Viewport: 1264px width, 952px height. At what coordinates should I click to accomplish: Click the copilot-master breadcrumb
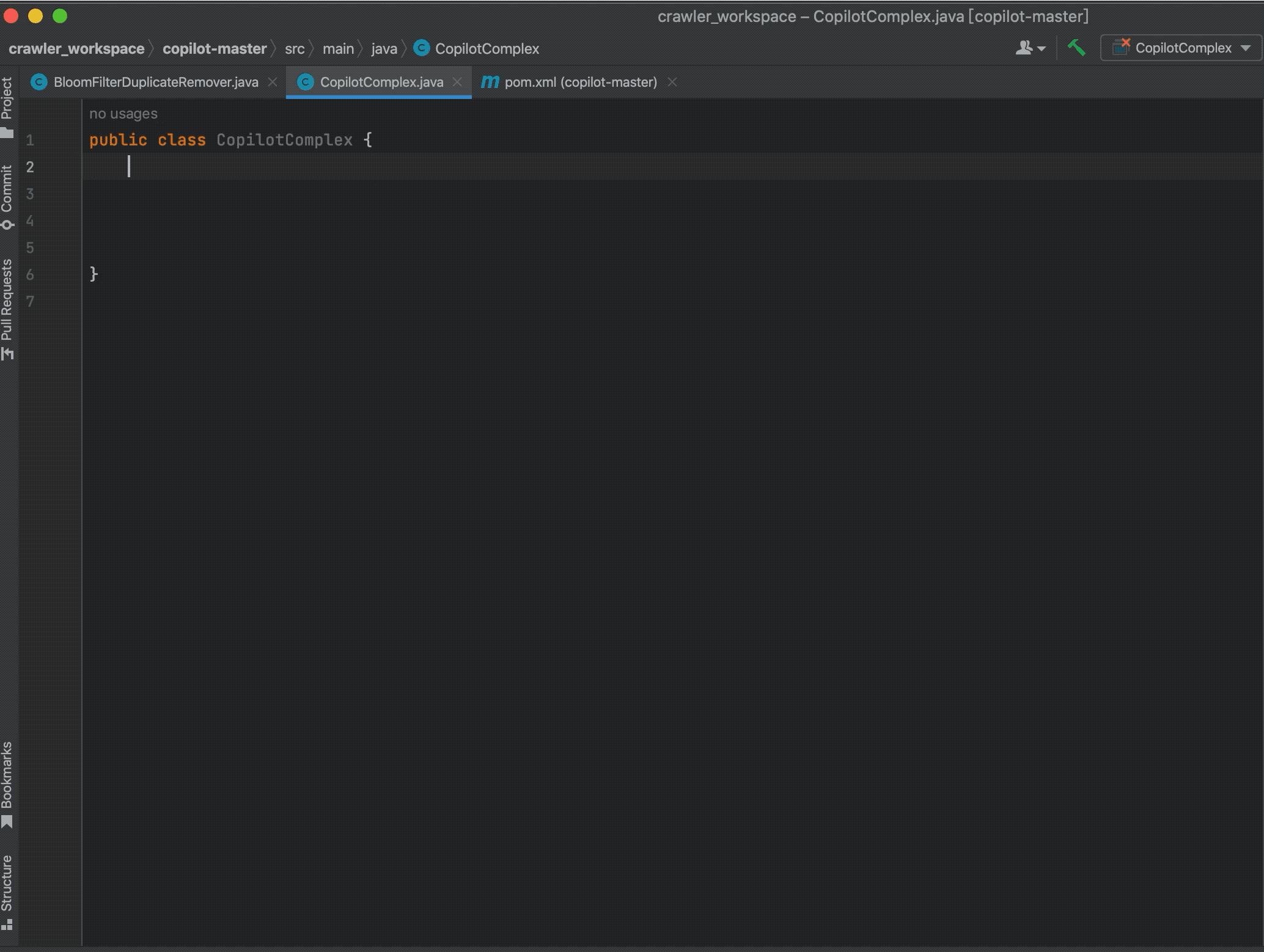215,49
